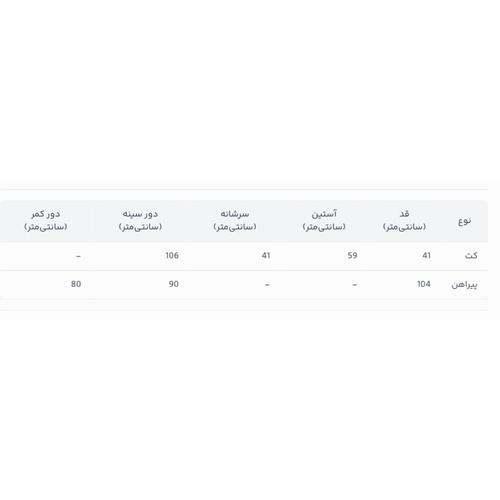Click the coat height value 41
This screenshot has width=500, height=500.
426,256
